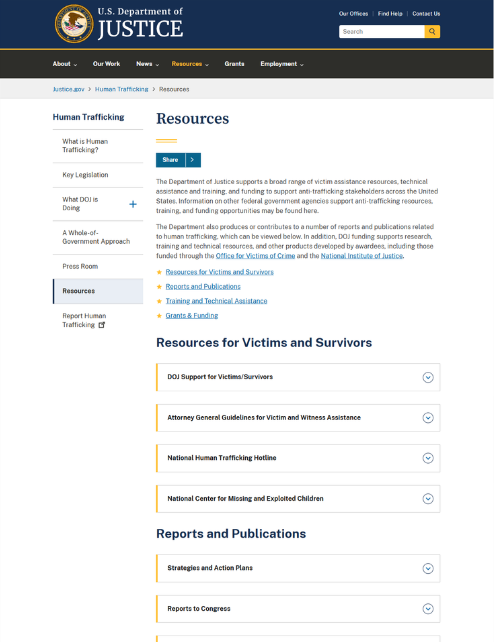Image resolution: width=494 pixels, height=642 pixels.
Task: Open Our Offices header link
Action: 353,14
